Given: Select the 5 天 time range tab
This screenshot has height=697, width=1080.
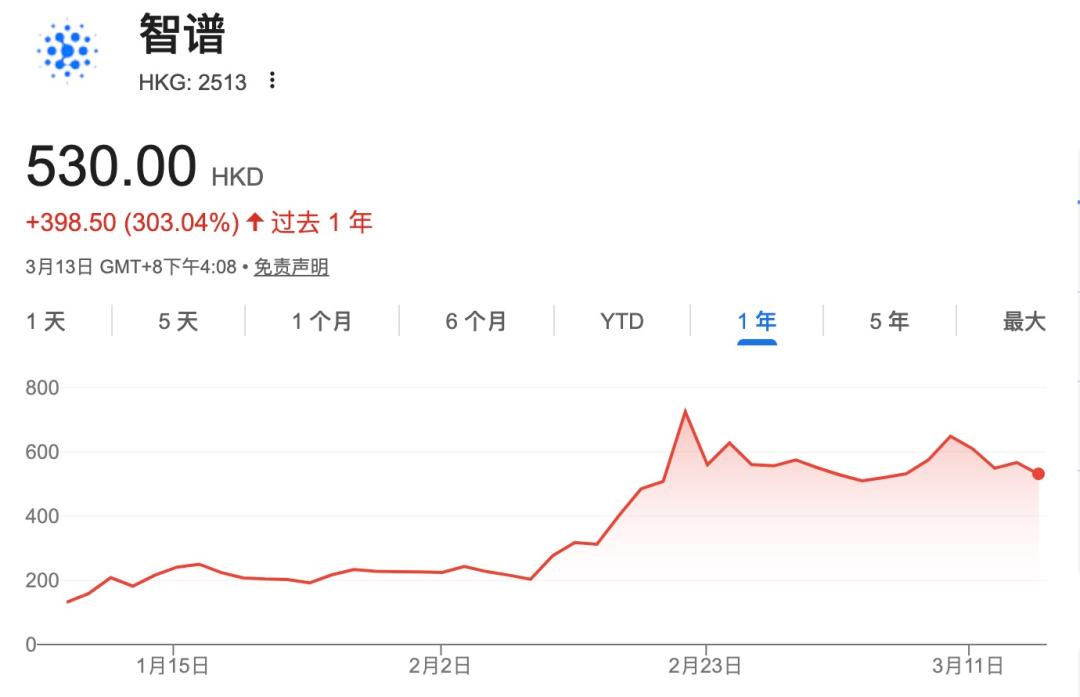Looking at the screenshot, I should tap(178, 321).
